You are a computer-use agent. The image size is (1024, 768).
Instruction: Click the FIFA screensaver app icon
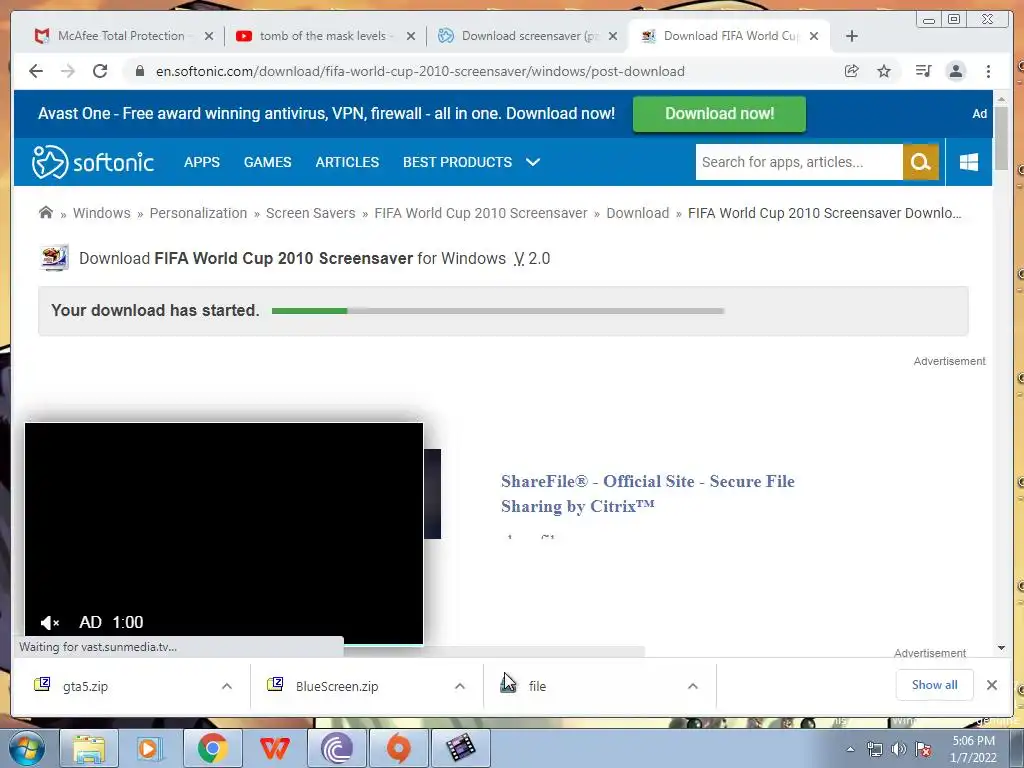54,258
